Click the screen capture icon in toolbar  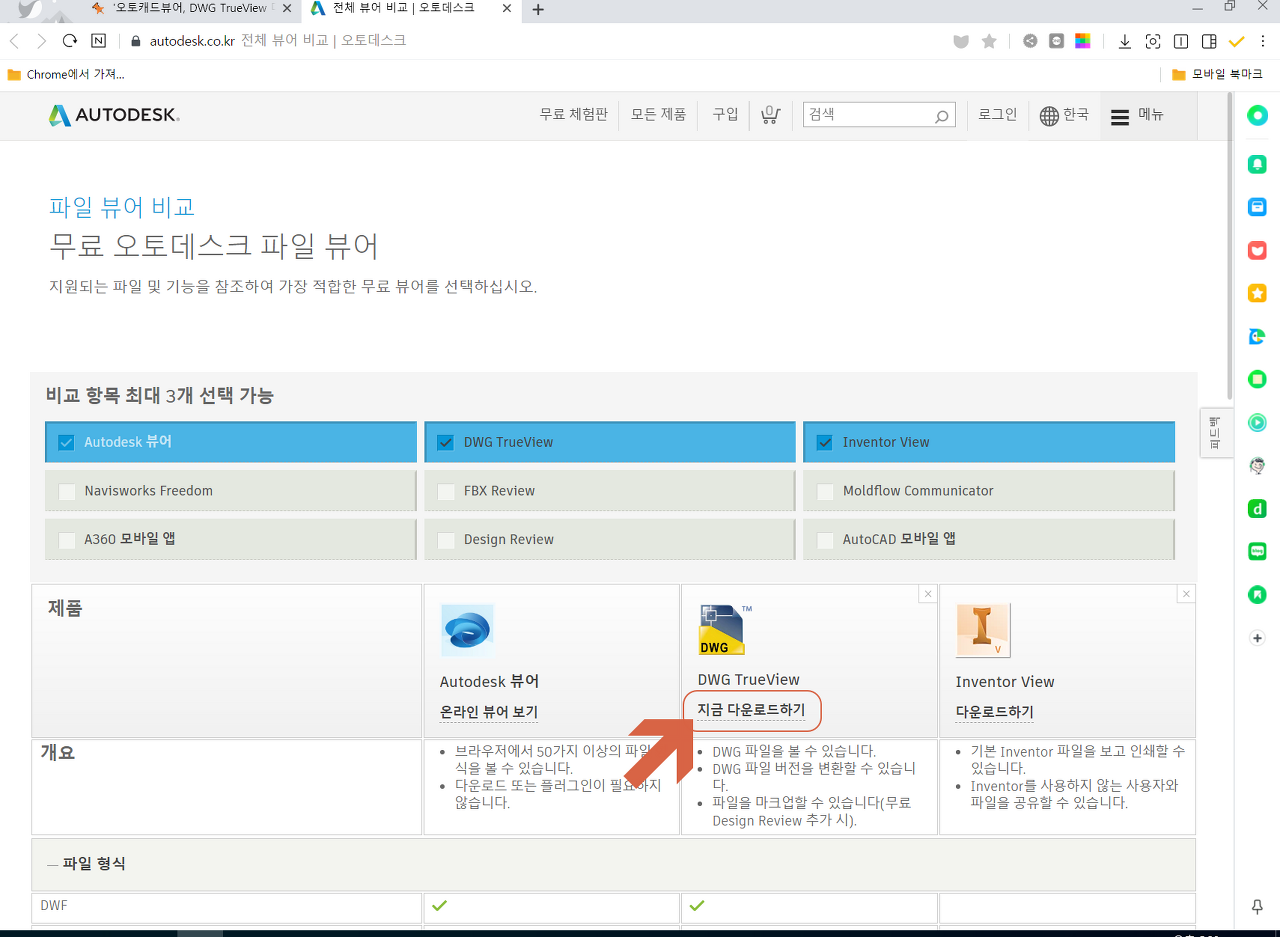pos(1153,41)
